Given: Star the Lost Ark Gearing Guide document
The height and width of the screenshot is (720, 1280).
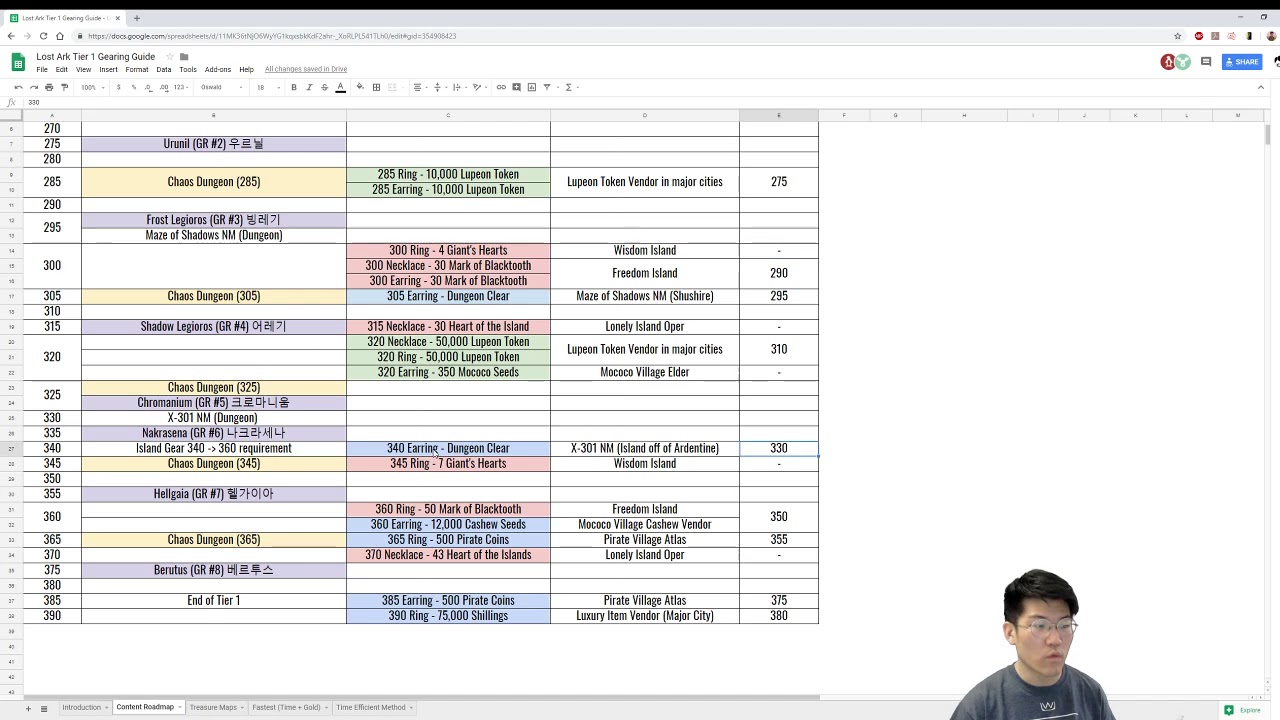Looking at the screenshot, I should [170, 57].
